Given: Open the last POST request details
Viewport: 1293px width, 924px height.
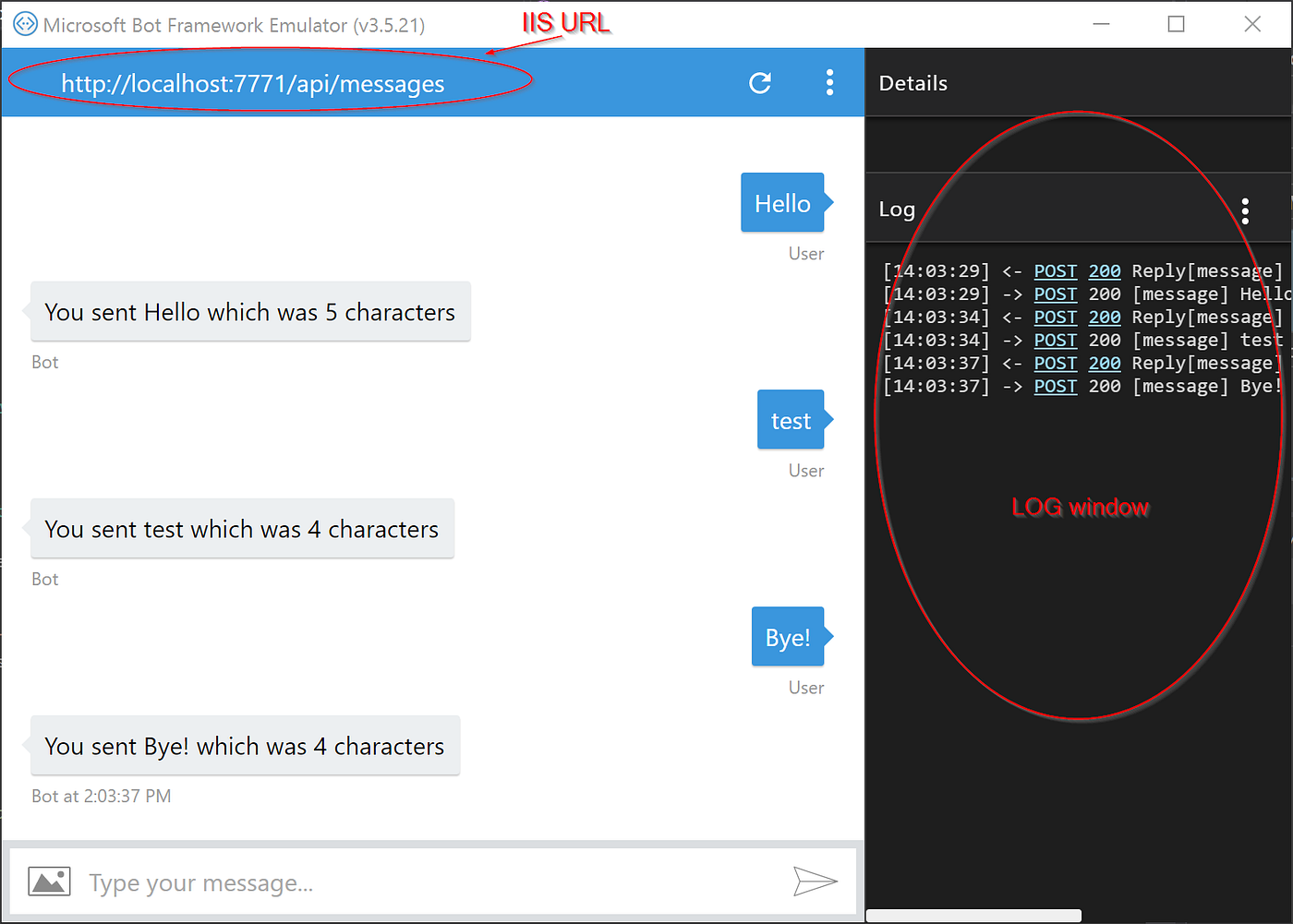Looking at the screenshot, I should (1056, 386).
